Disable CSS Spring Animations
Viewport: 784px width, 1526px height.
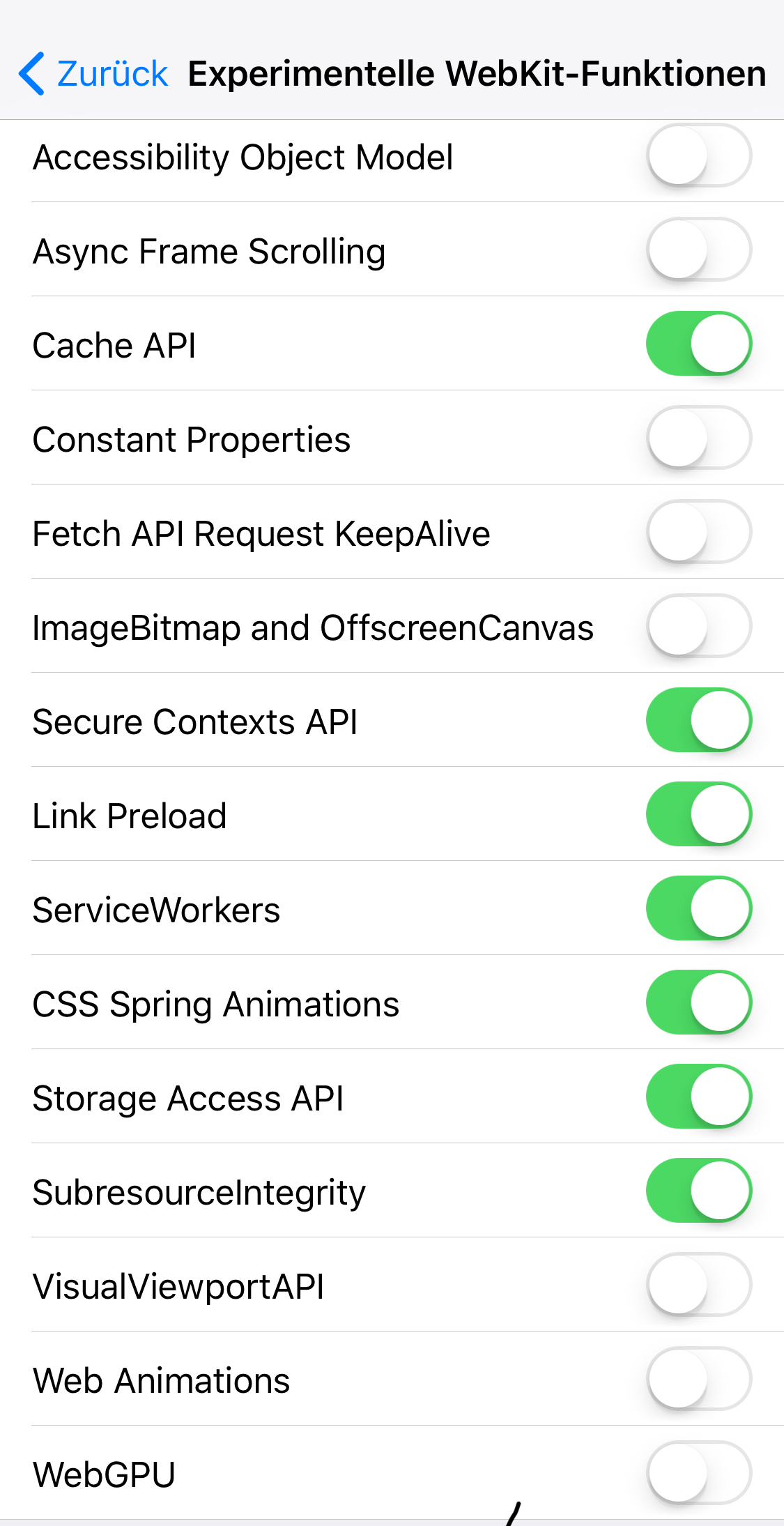click(x=698, y=1002)
